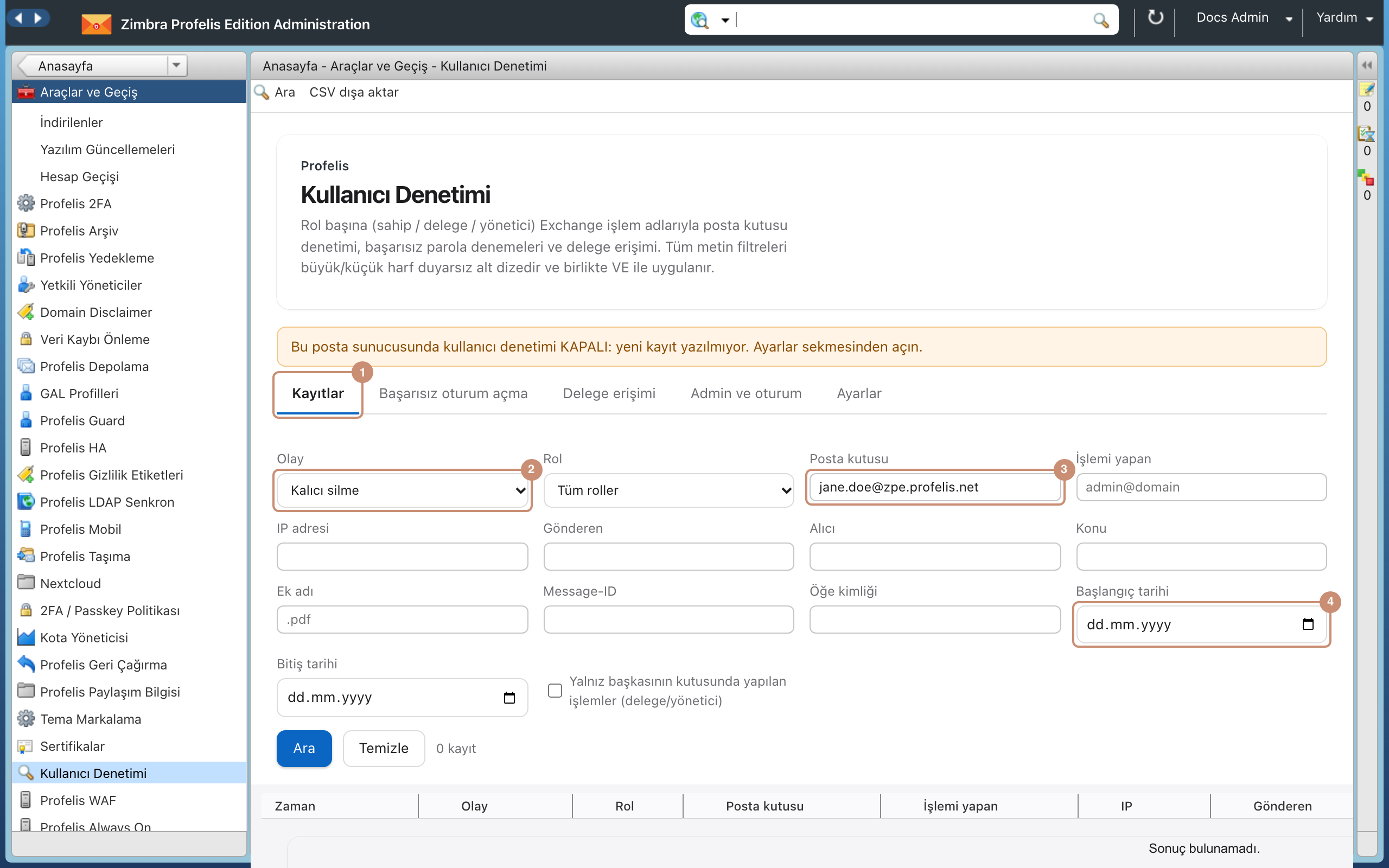Click the Profelis Geri Çağırma arrow icon
This screenshot has height=868, width=1389.
[26, 664]
